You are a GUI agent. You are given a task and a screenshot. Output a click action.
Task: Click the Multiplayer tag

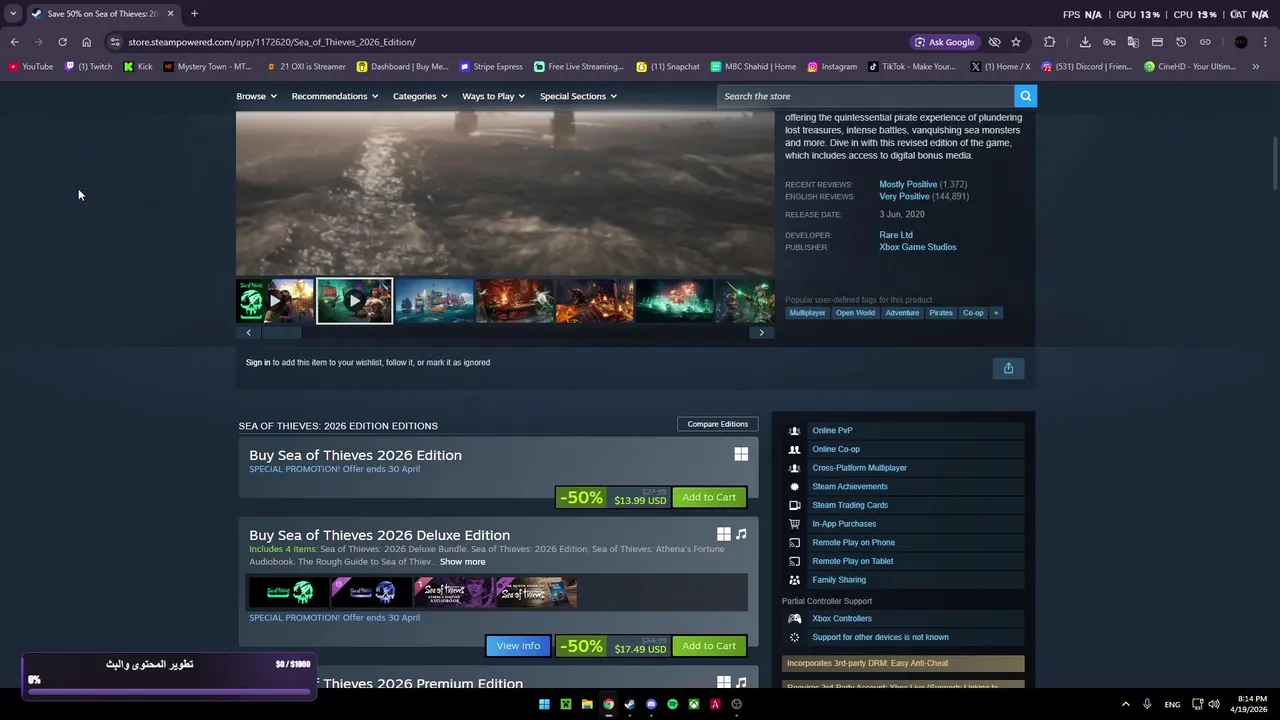tap(807, 313)
